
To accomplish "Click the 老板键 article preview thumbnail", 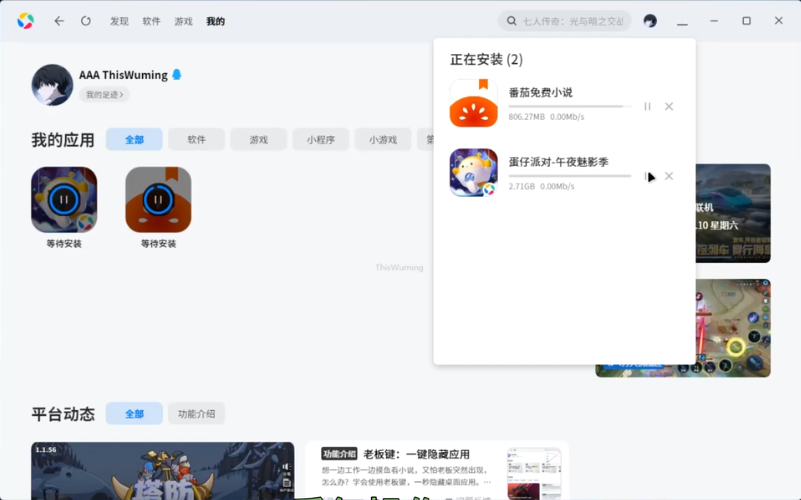I will (x=534, y=474).
